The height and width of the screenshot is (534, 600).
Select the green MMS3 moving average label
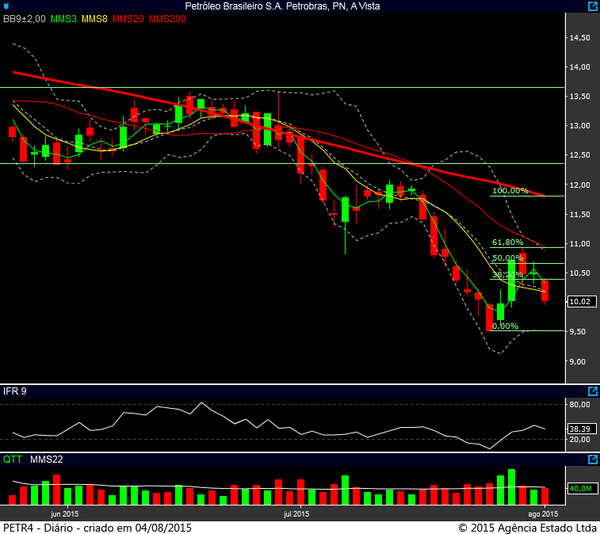[x=63, y=19]
